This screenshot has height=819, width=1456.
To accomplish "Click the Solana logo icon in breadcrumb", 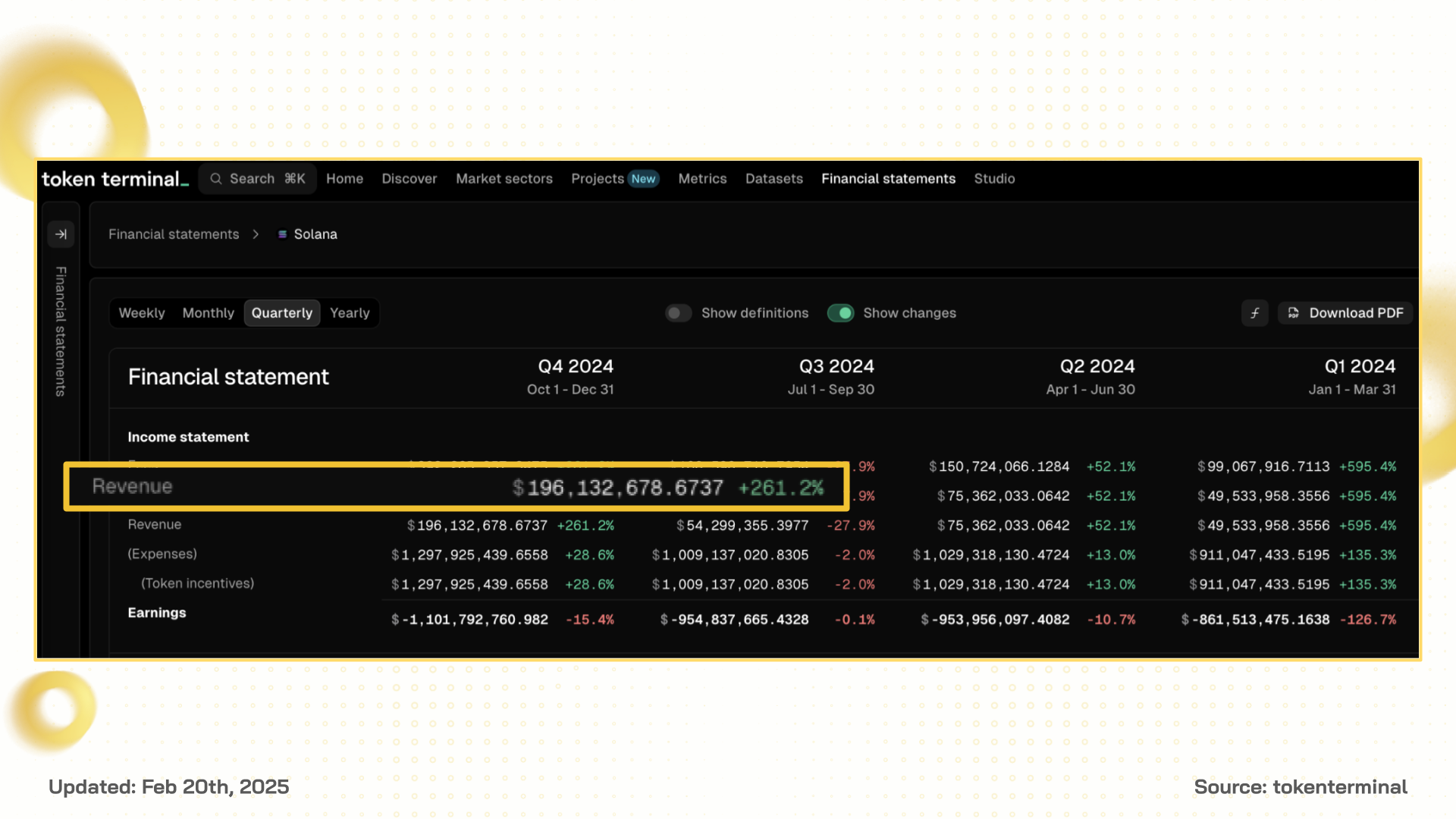I will point(282,234).
